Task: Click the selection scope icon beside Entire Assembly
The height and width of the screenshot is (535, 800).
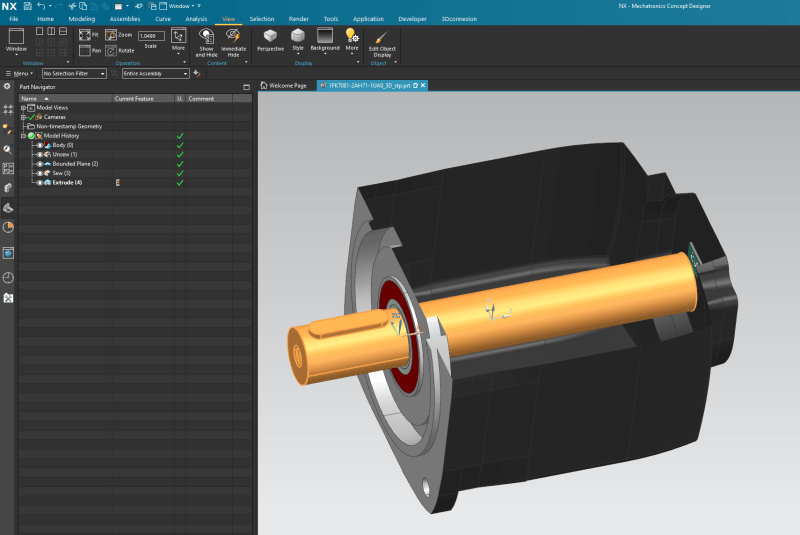Action: (x=197, y=73)
